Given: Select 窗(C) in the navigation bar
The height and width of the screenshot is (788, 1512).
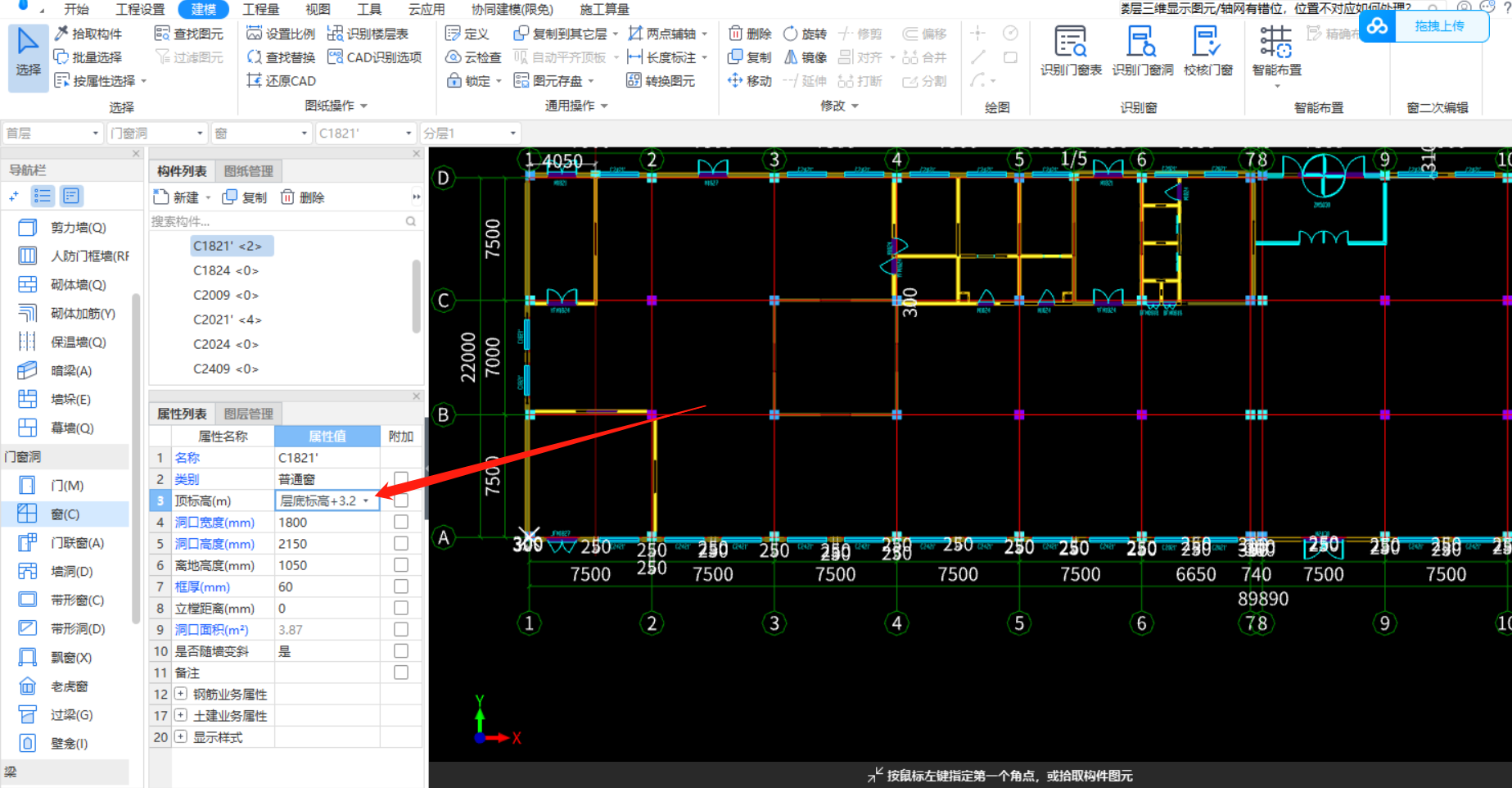Looking at the screenshot, I should [x=65, y=514].
